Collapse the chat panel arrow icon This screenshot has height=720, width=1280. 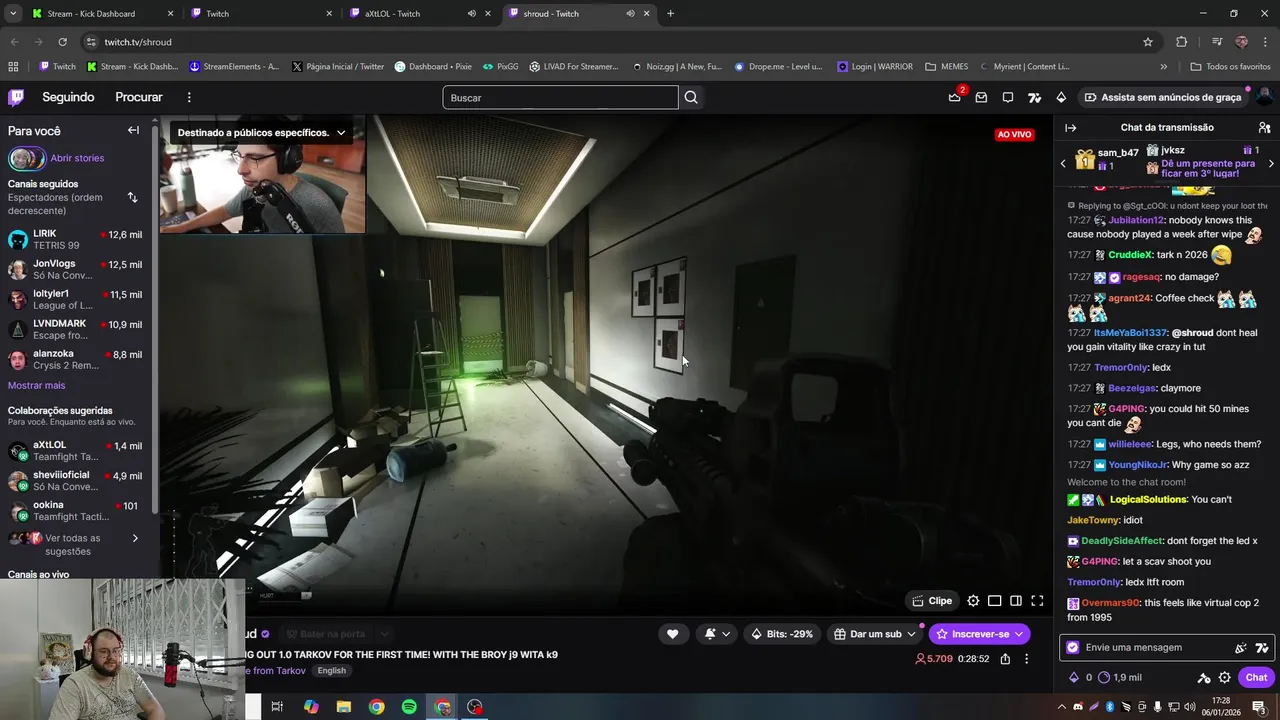click(x=1071, y=128)
